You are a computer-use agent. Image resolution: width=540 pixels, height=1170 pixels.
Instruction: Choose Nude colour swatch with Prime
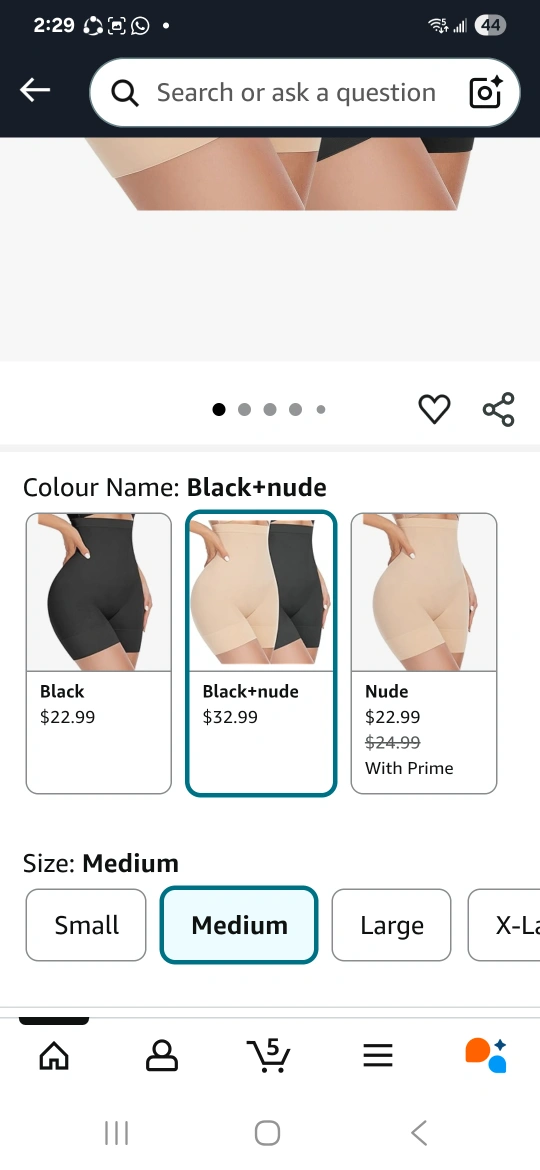point(424,653)
